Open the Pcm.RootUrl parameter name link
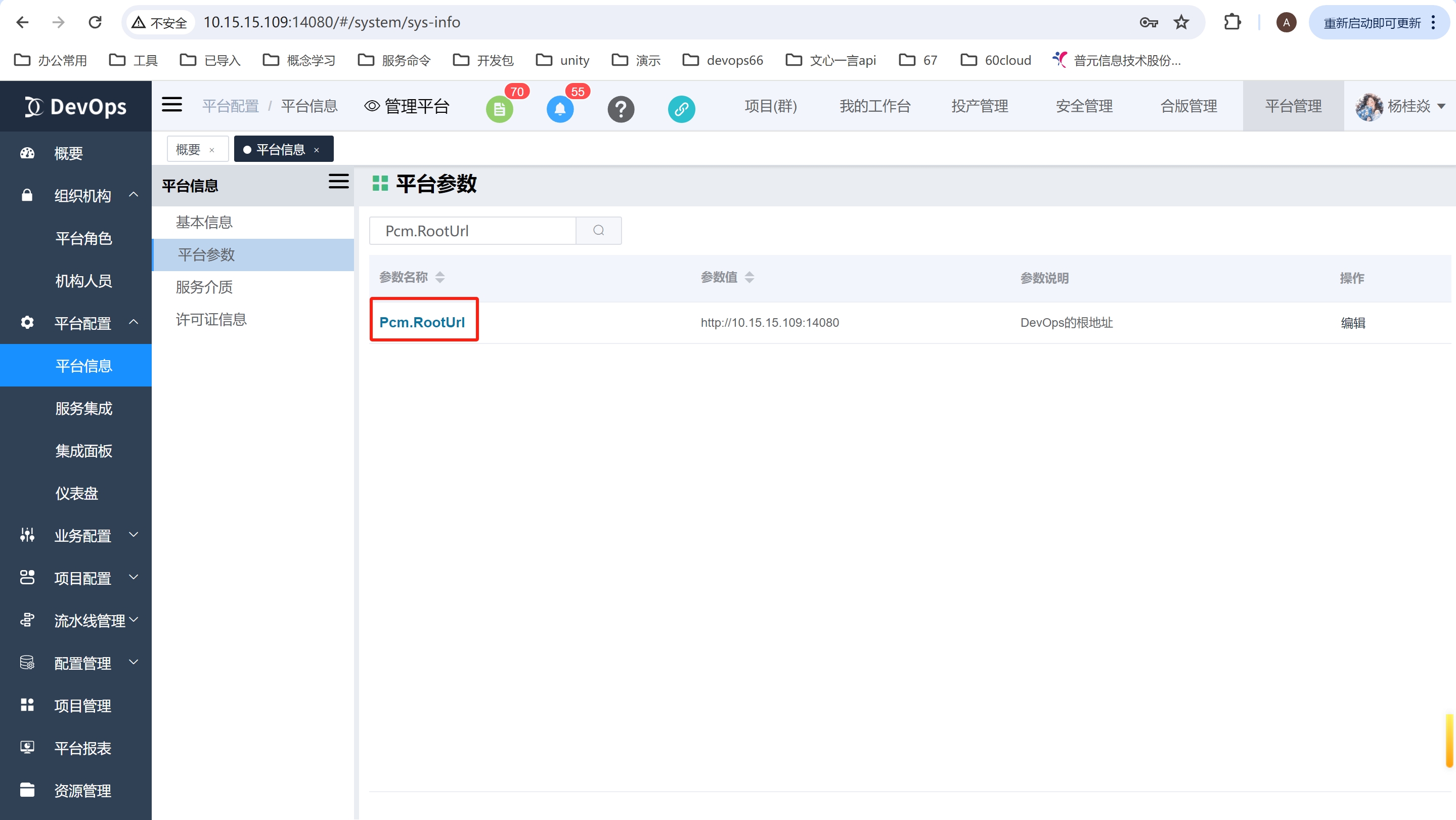 click(x=422, y=322)
